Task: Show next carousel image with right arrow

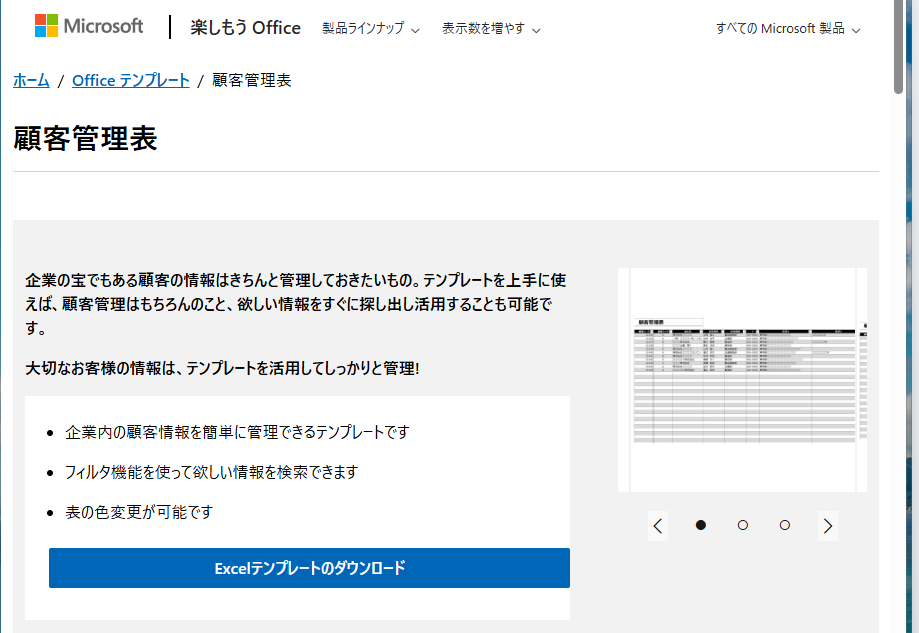Action: (828, 526)
